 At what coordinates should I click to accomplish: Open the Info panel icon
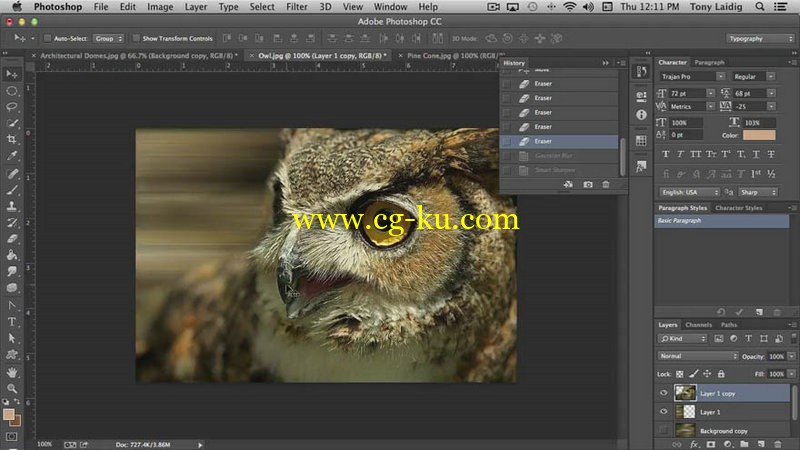pos(641,115)
